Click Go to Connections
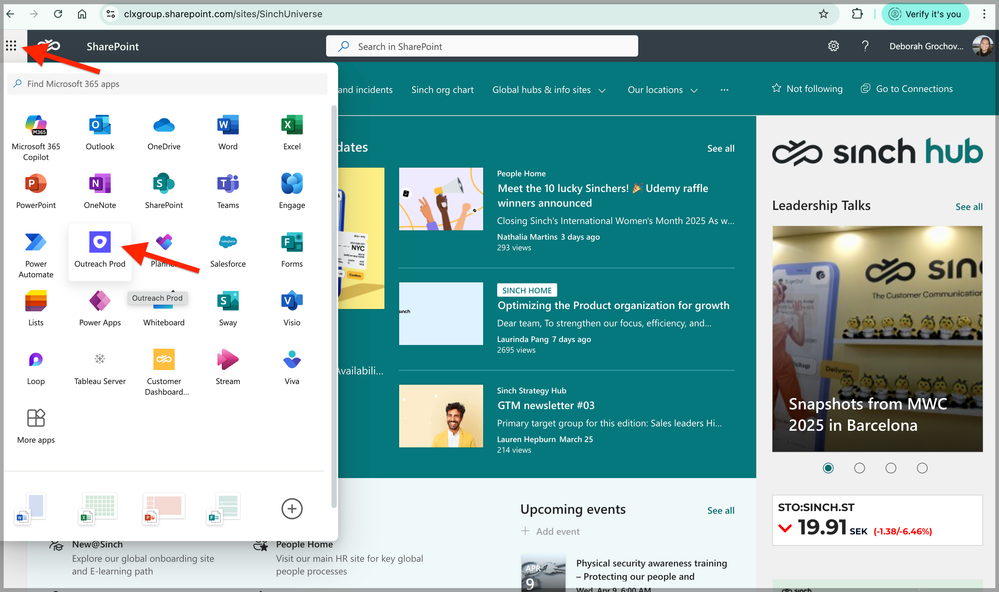This screenshot has height=592, width=999. (907, 89)
